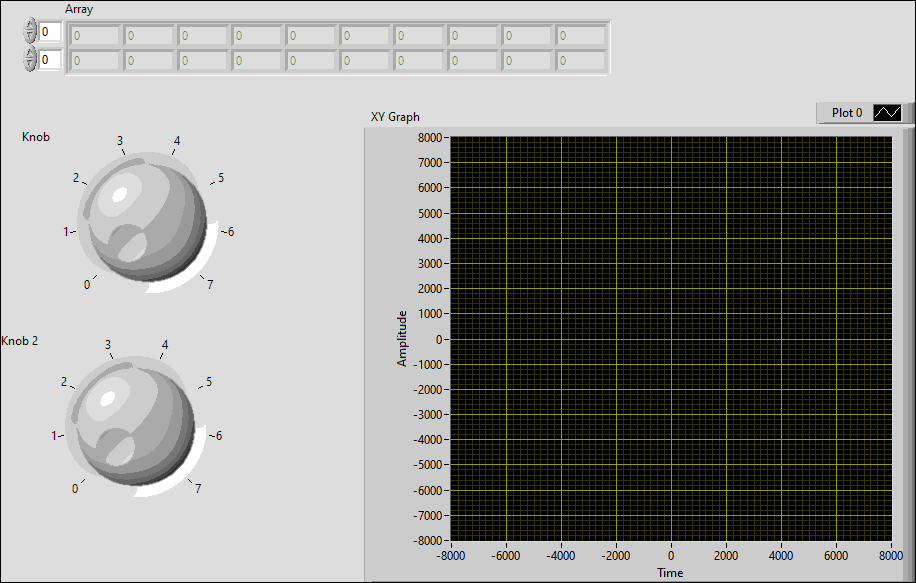Click the 3000 tick on Amplitude axis
The width and height of the screenshot is (916, 583).
pyautogui.click(x=430, y=263)
